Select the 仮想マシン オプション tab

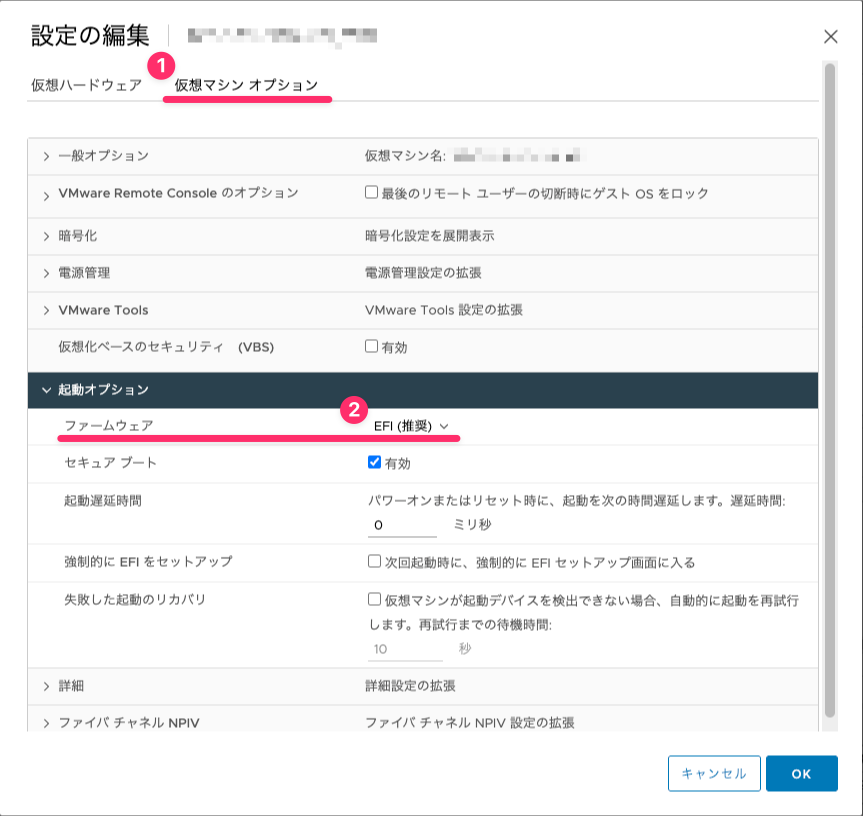pos(246,85)
